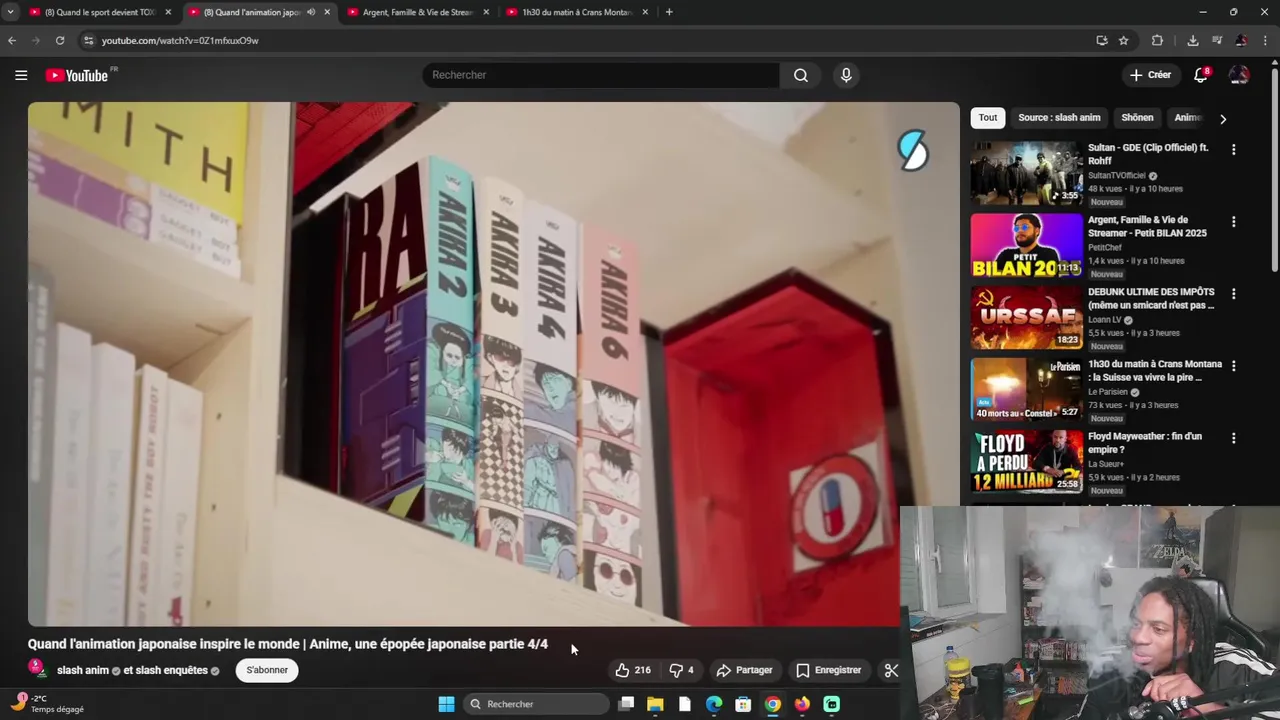Select the Source : slash anim chip
The height and width of the screenshot is (720, 1280).
tap(1059, 117)
